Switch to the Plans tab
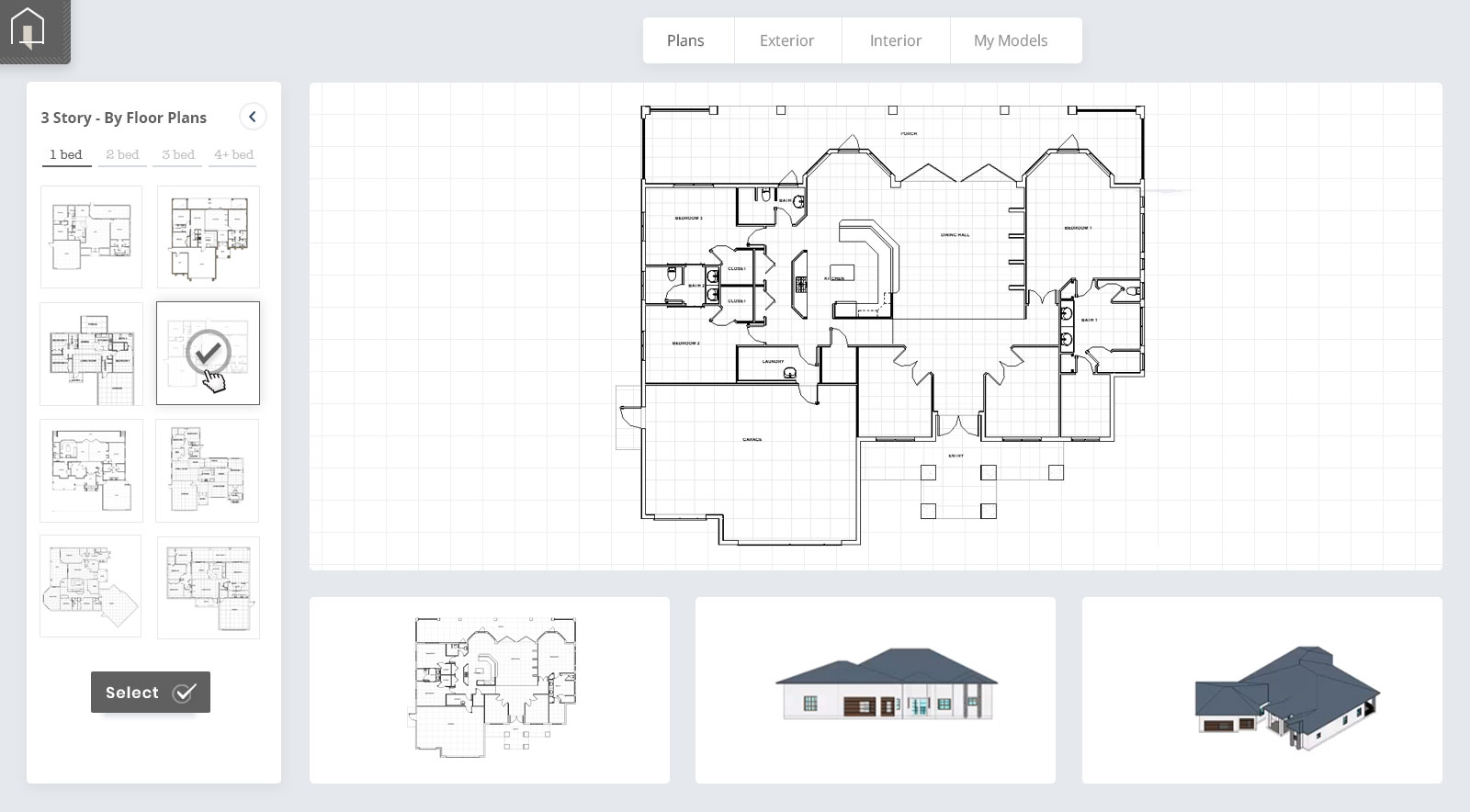Image resolution: width=1470 pixels, height=812 pixels. [x=685, y=40]
